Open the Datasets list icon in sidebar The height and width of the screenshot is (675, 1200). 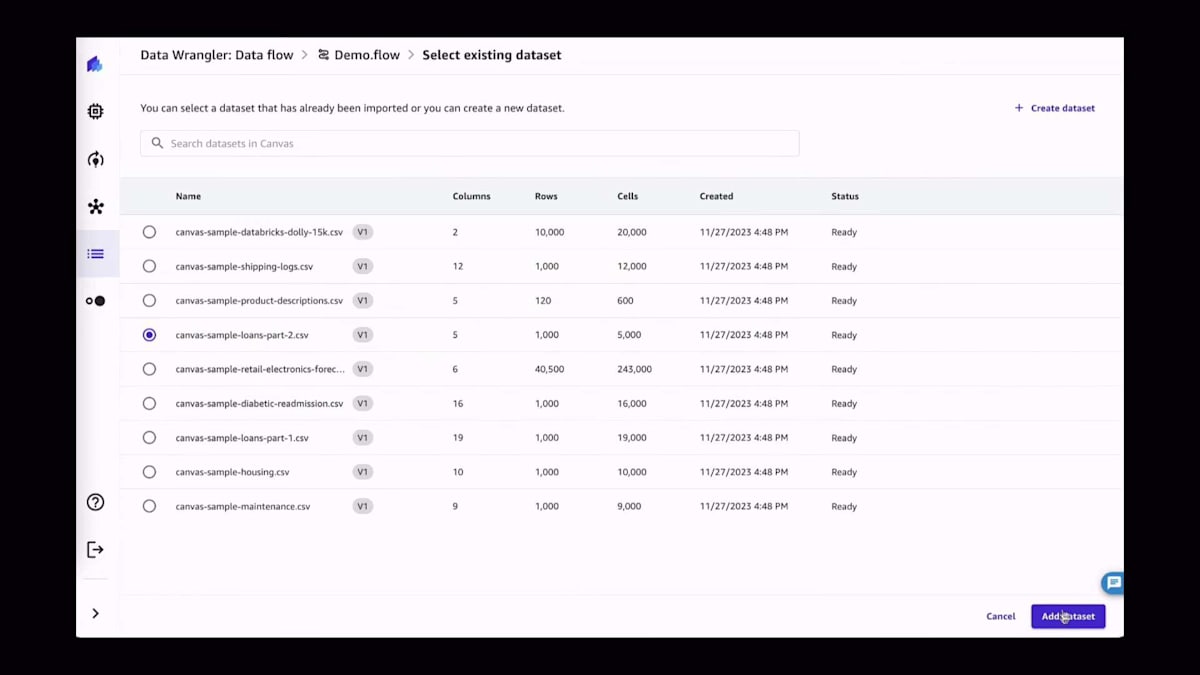(x=95, y=254)
